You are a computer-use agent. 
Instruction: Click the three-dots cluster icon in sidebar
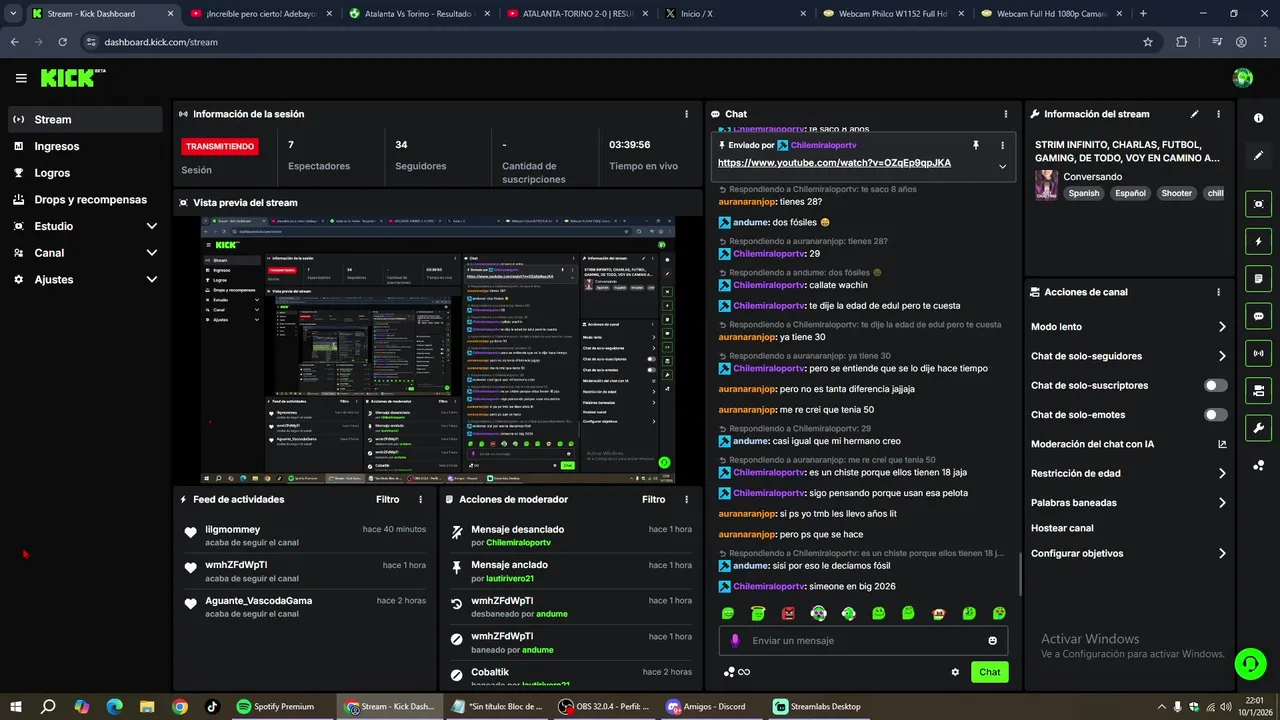[1258, 465]
